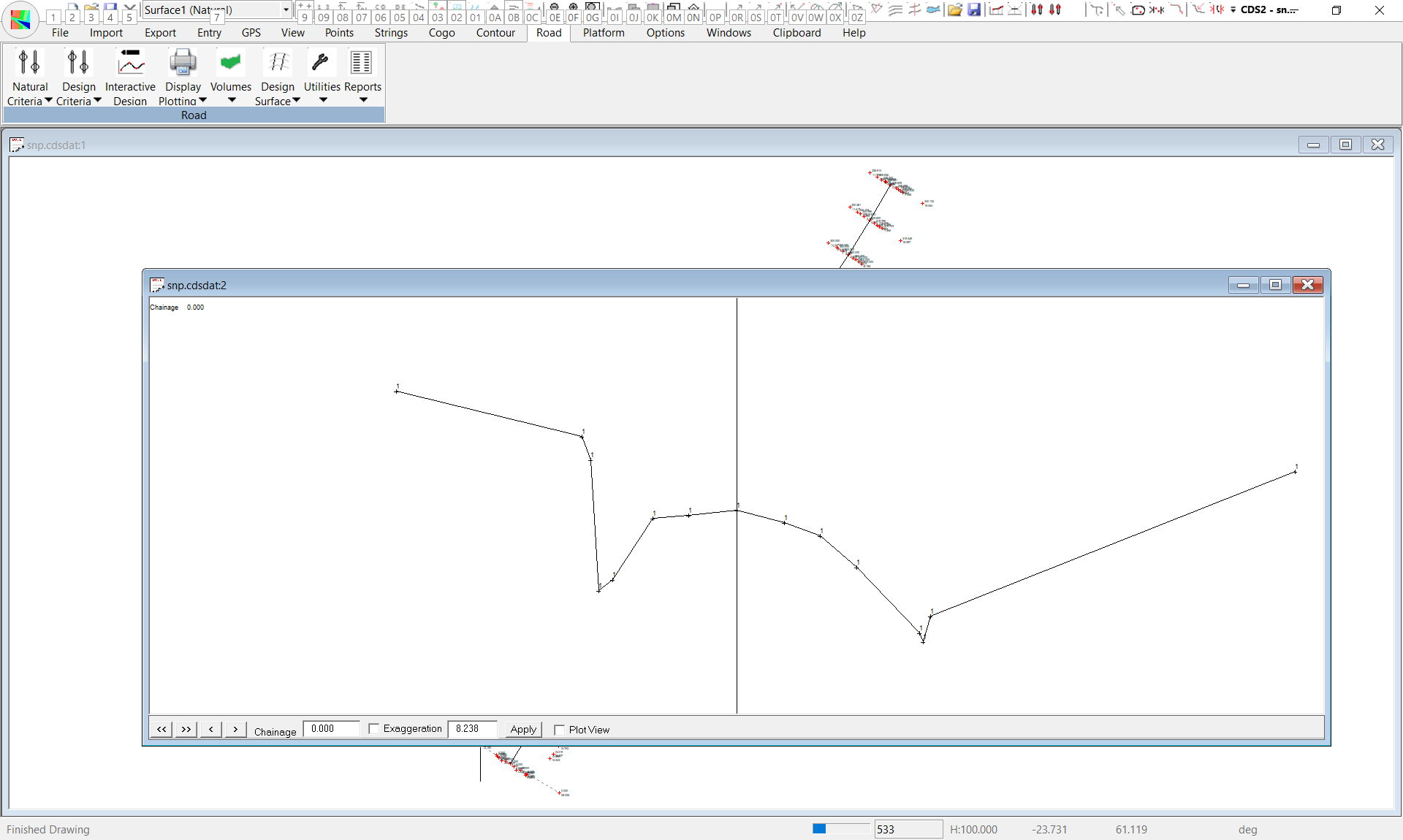The image size is (1403, 840).
Task: Jump to first chainage with << button
Action: [x=161, y=729]
